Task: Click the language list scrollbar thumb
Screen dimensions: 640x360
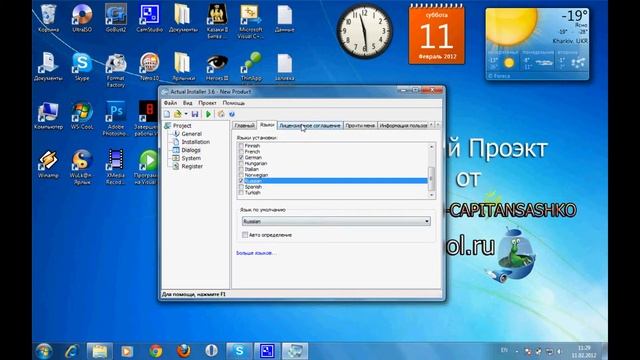Action: (x=431, y=178)
